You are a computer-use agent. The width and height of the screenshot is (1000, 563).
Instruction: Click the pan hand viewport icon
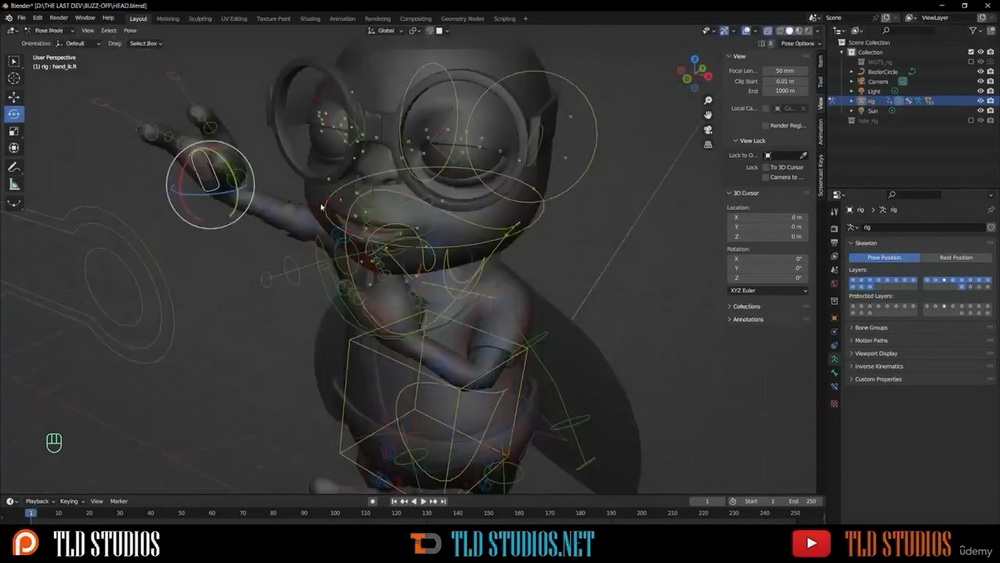point(708,115)
